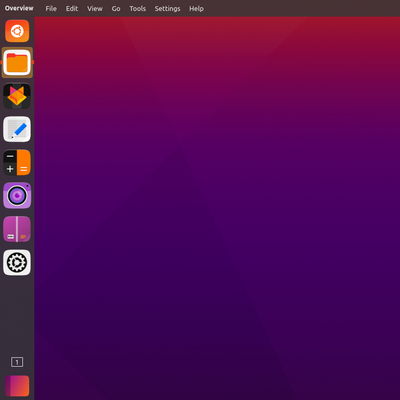Screen dimensions: 400x400
Task: Open the Help menu
Action: click(196, 9)
